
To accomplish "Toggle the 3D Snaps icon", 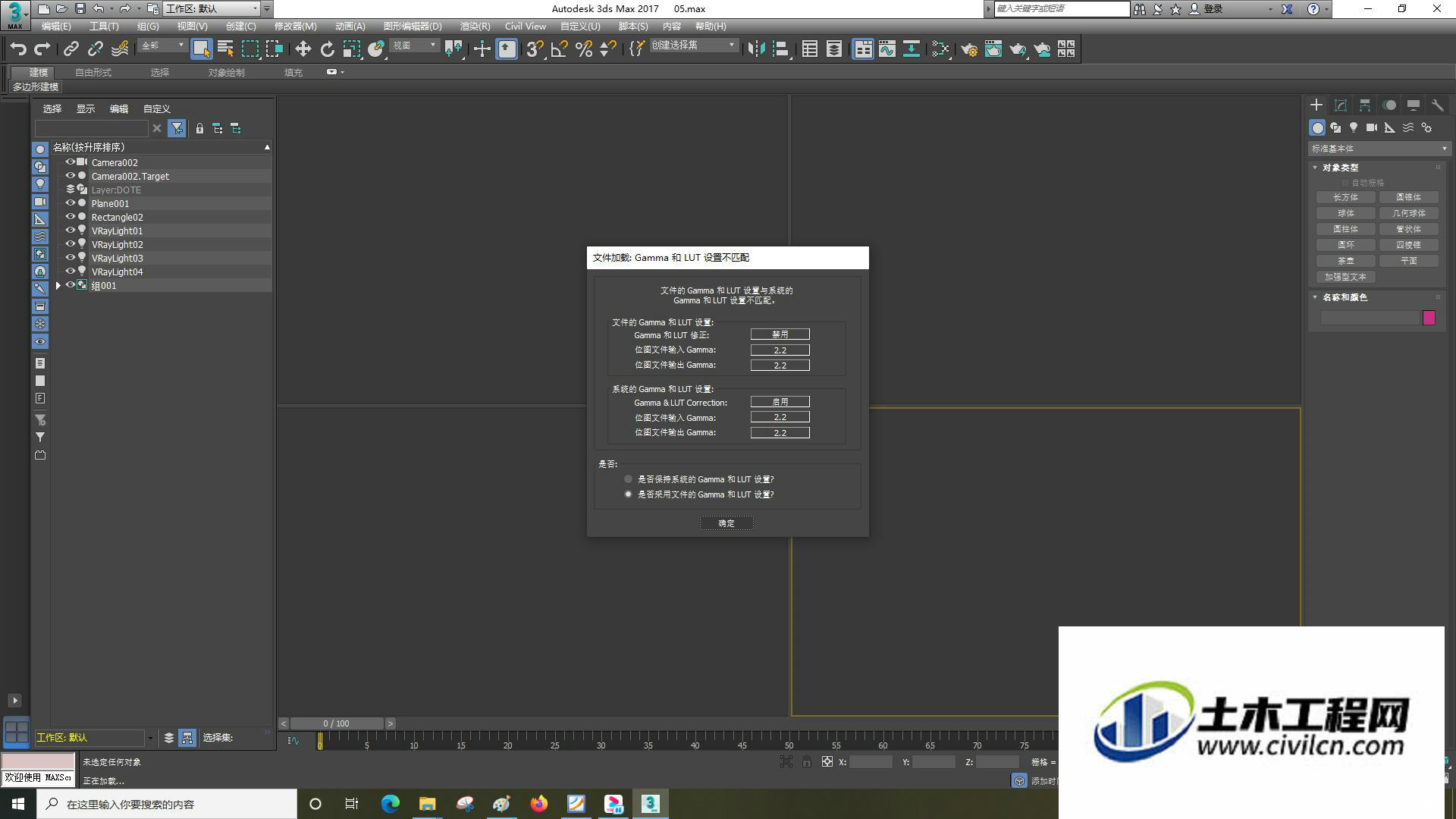I will click(535, 49).
